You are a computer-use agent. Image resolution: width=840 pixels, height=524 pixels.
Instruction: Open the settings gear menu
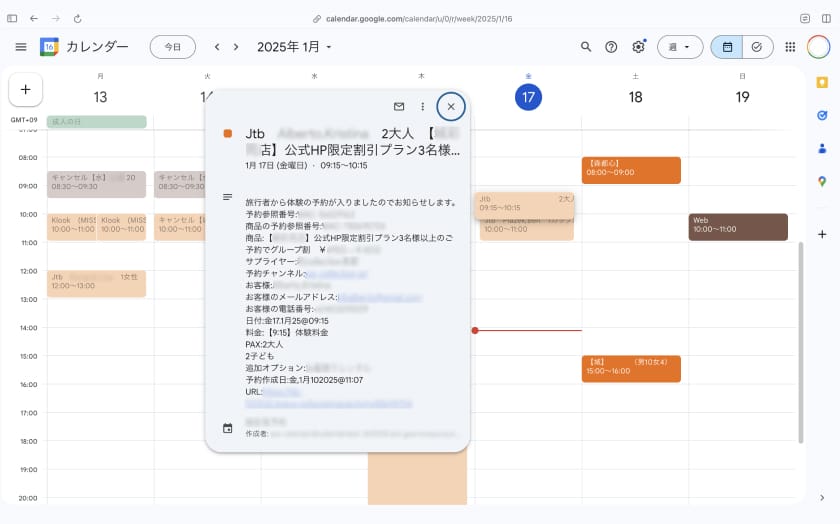pyautogui.click(x=638, y=47)
